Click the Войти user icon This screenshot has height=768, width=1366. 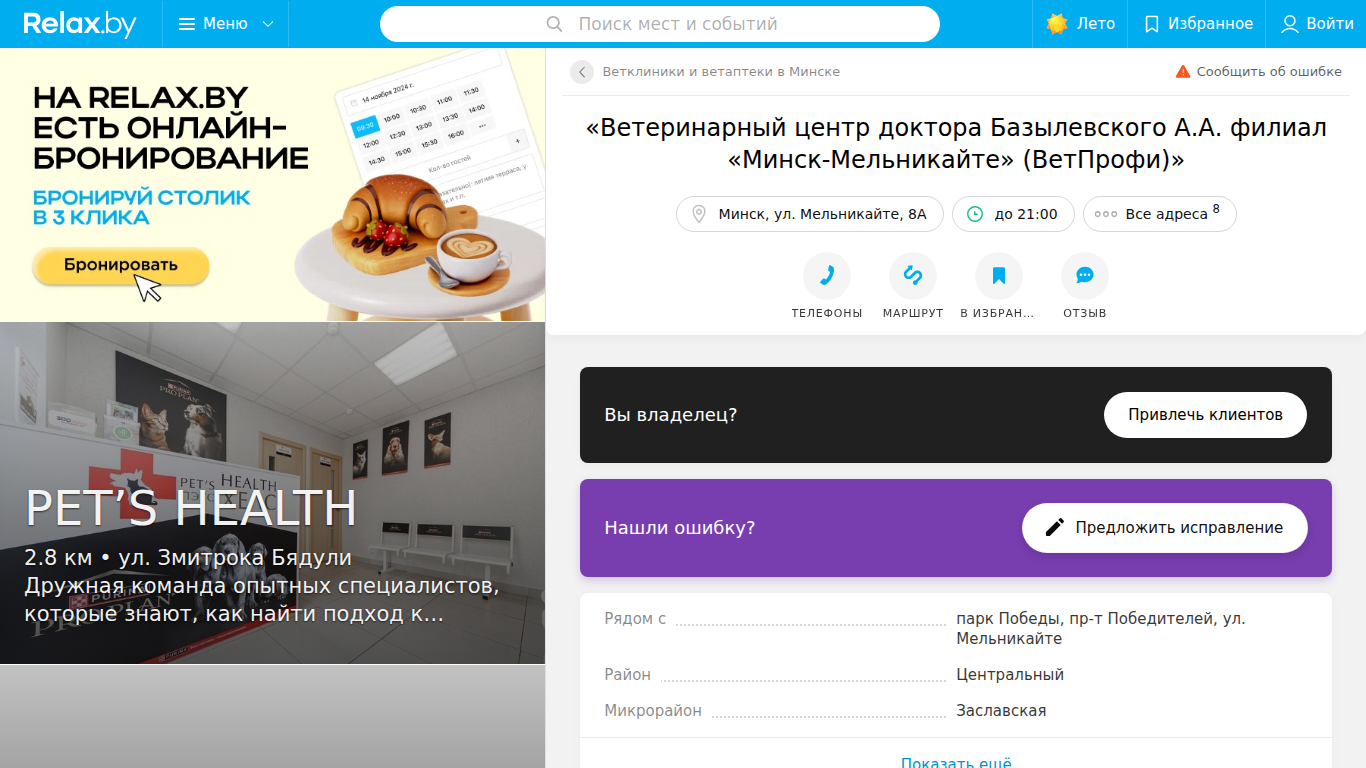pos(1290,24)
